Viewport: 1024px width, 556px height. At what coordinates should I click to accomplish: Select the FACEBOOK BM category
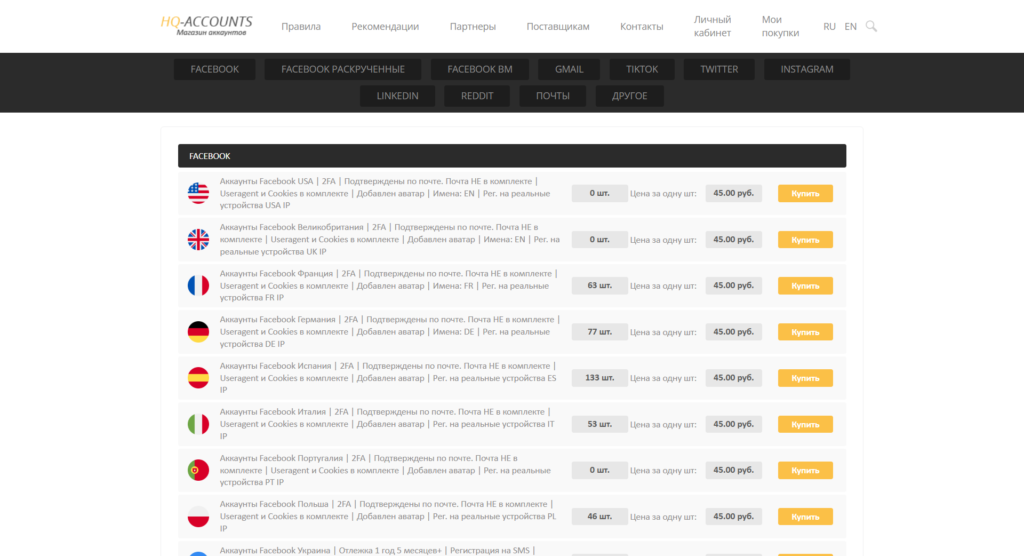(480, 69)
